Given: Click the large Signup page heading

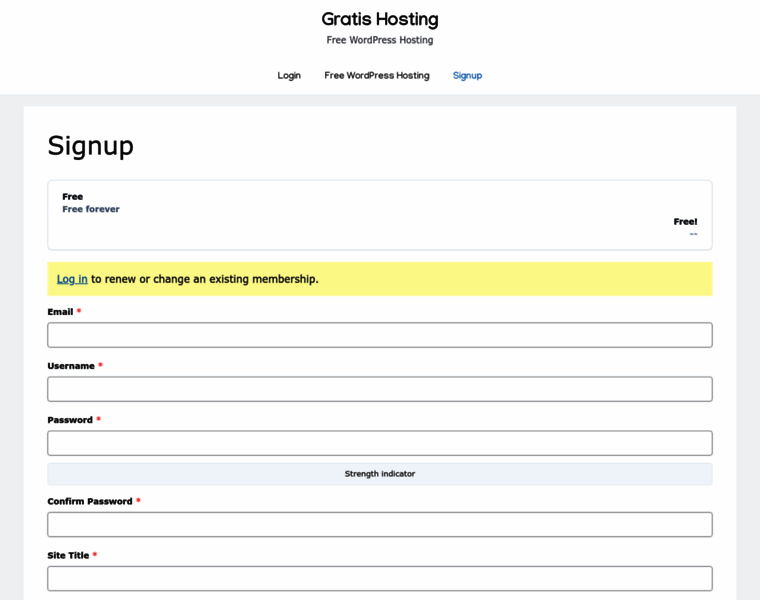Looking at the screenshot, I should click(x=91, y=146).
